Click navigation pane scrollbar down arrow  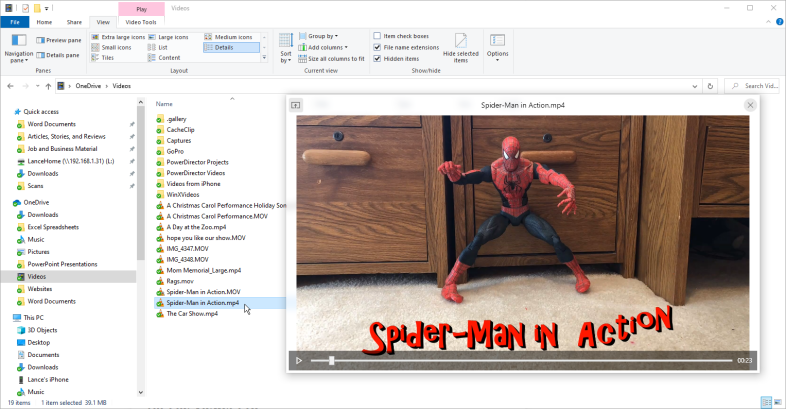141,392
